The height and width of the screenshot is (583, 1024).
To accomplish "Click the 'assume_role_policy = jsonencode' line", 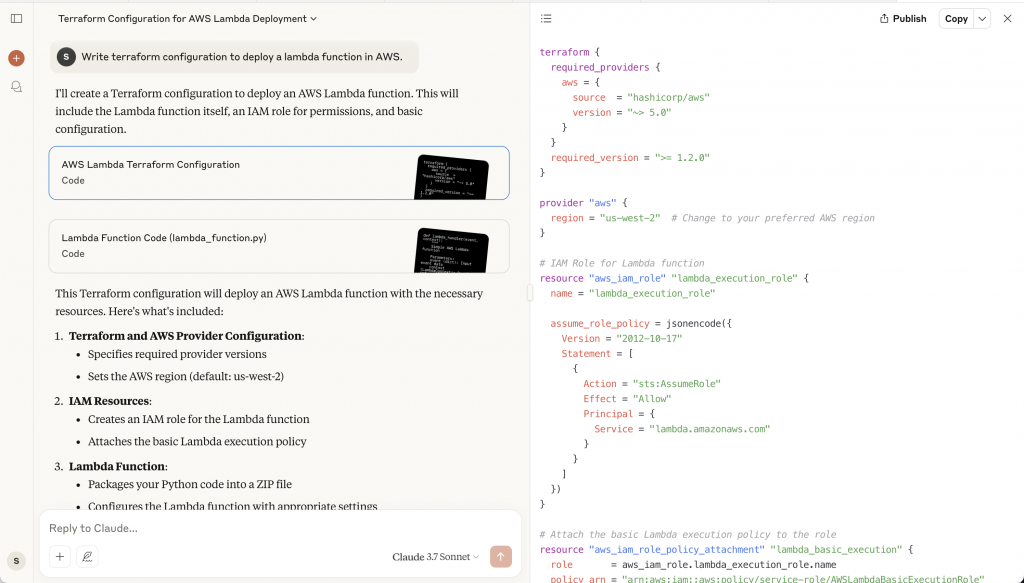I will tap(641, 324).
